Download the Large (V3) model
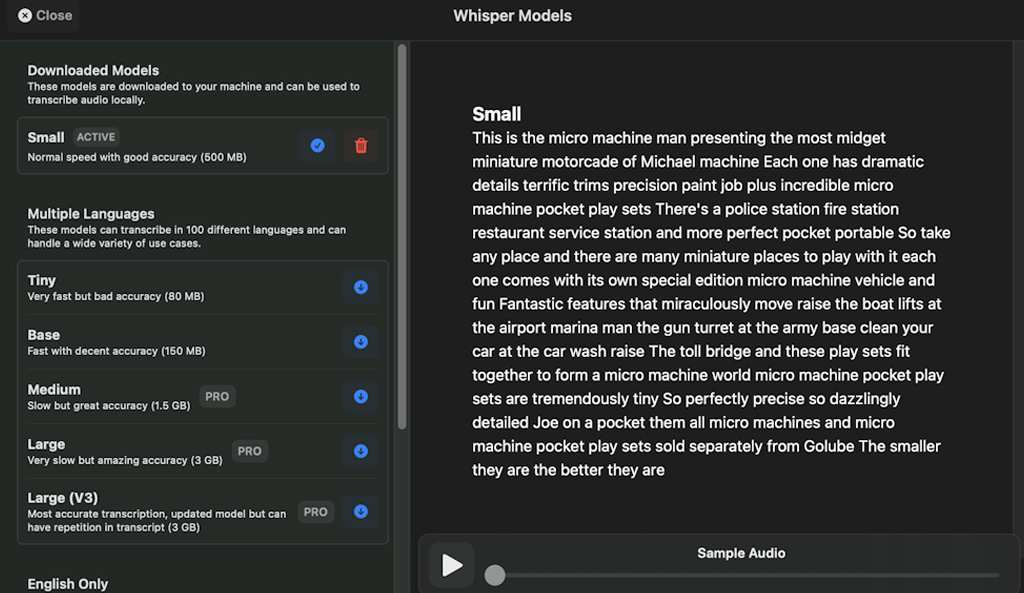 [360, 512]
